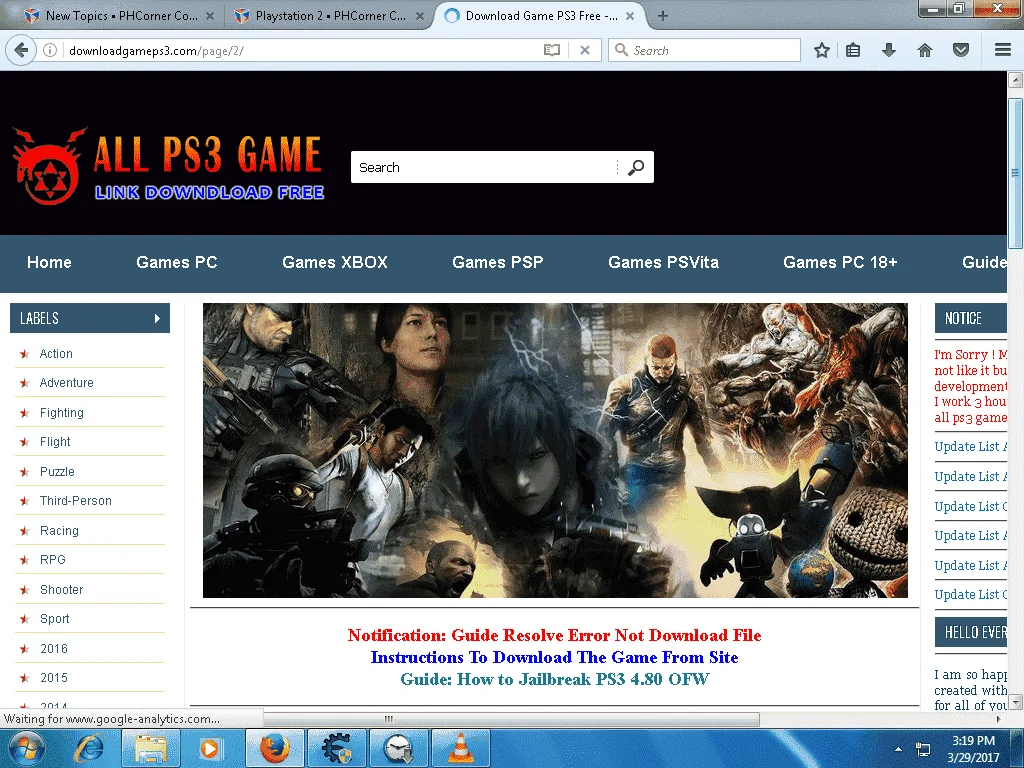Image resolution: width=1024 pixels, height=768 pixels.
Task: Open Games PC menu item
Action: coord(176,263)
